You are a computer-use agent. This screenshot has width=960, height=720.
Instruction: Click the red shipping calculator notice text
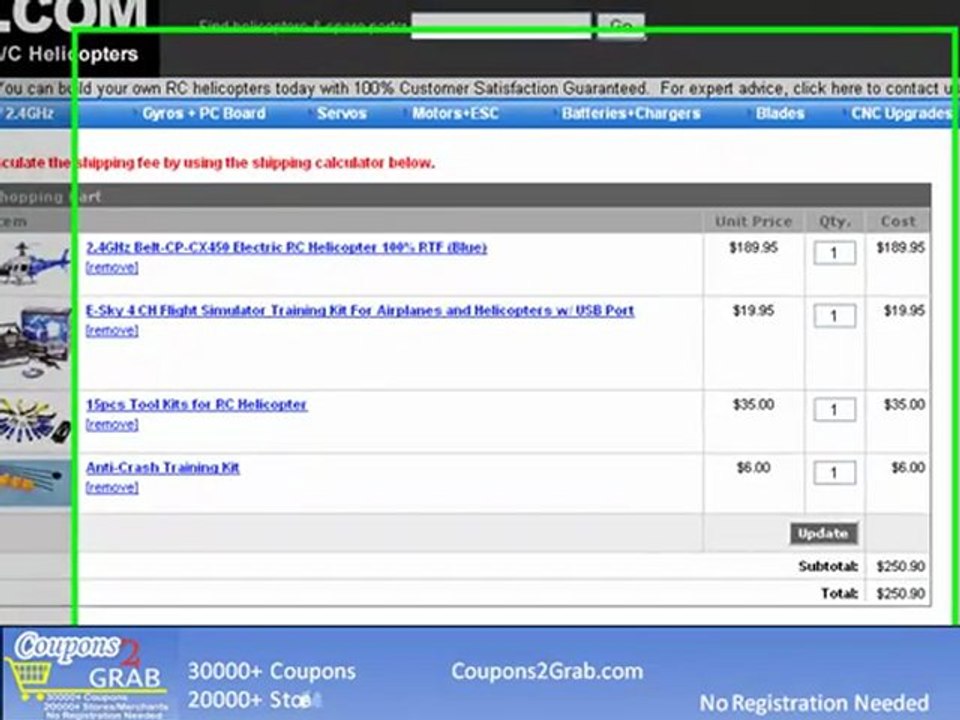pyautogui.click(x=217, y=163)
